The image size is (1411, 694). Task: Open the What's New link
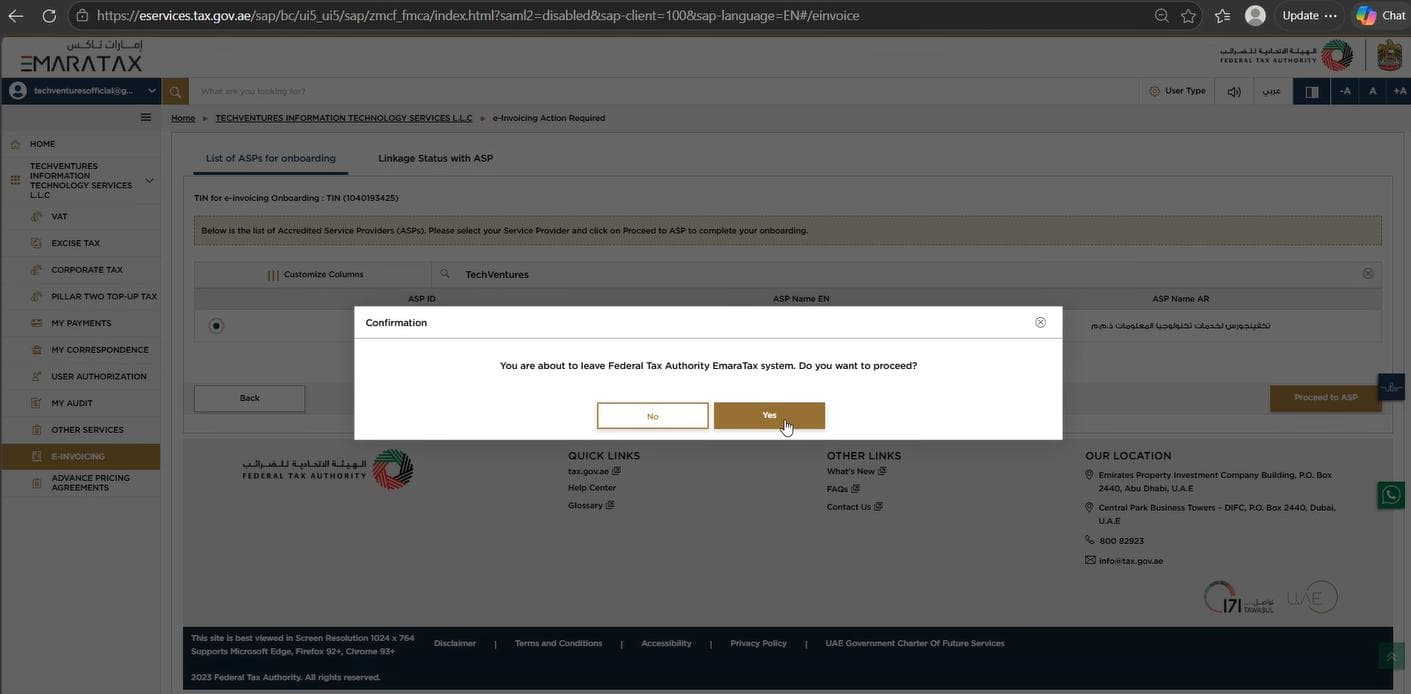[x=856, y=471]
